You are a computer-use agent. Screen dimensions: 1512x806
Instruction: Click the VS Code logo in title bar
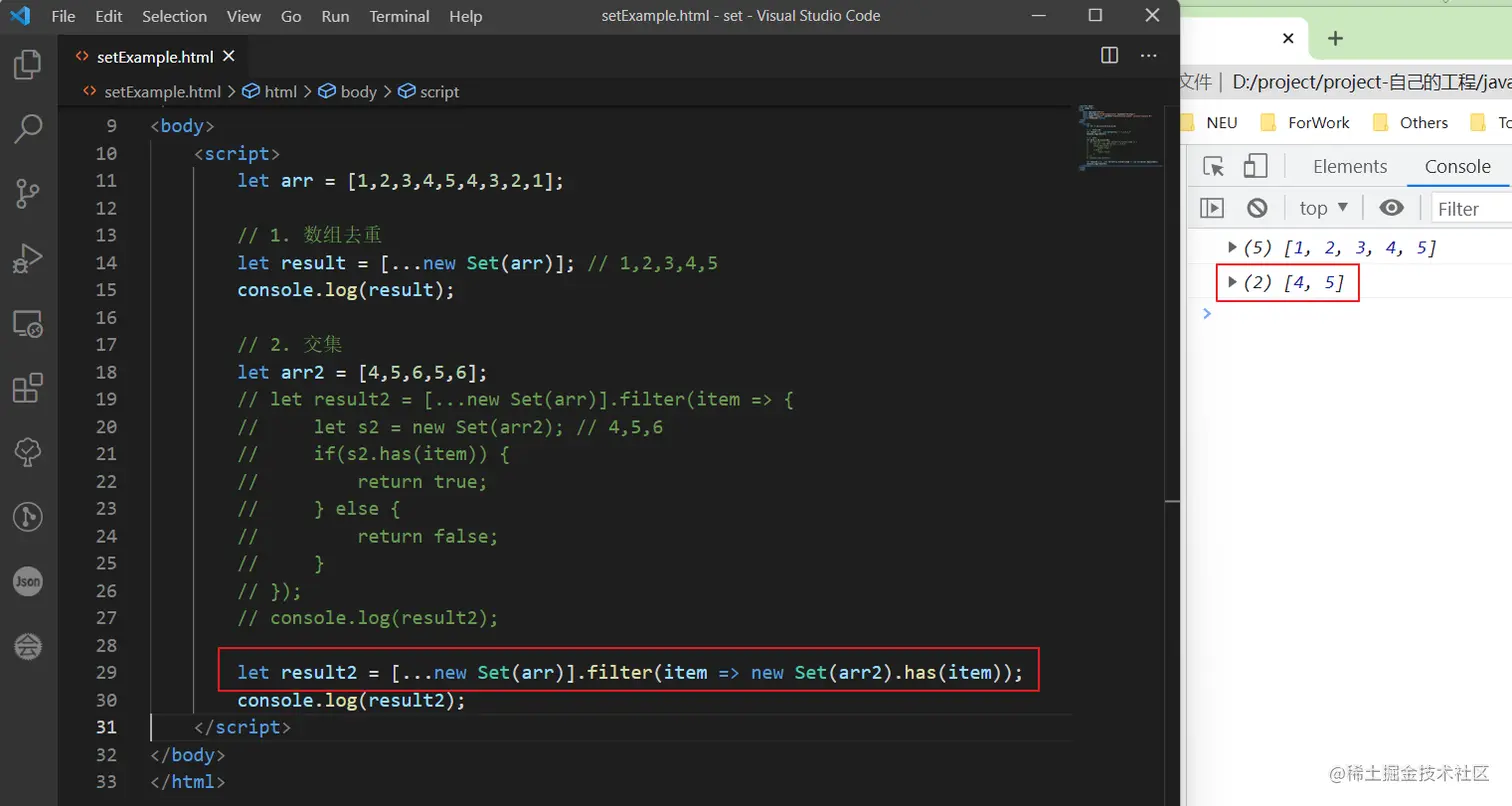coord(20,16)
